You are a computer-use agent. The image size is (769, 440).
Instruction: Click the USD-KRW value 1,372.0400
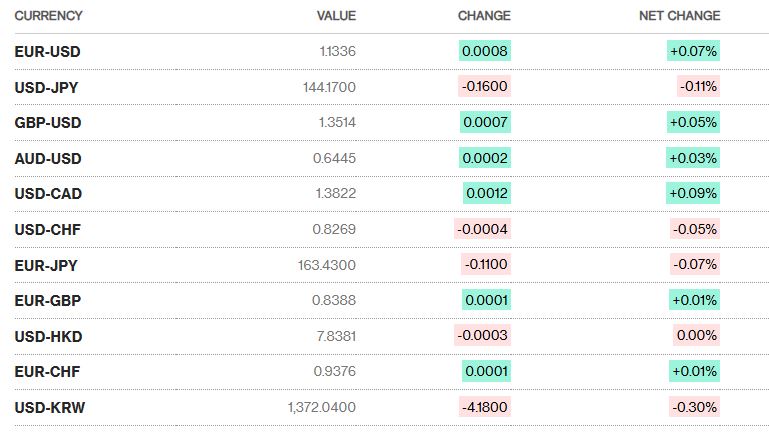pos(321,407)
